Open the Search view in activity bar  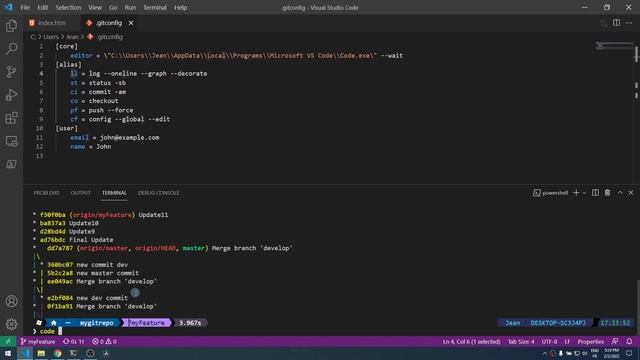[11, 49]
